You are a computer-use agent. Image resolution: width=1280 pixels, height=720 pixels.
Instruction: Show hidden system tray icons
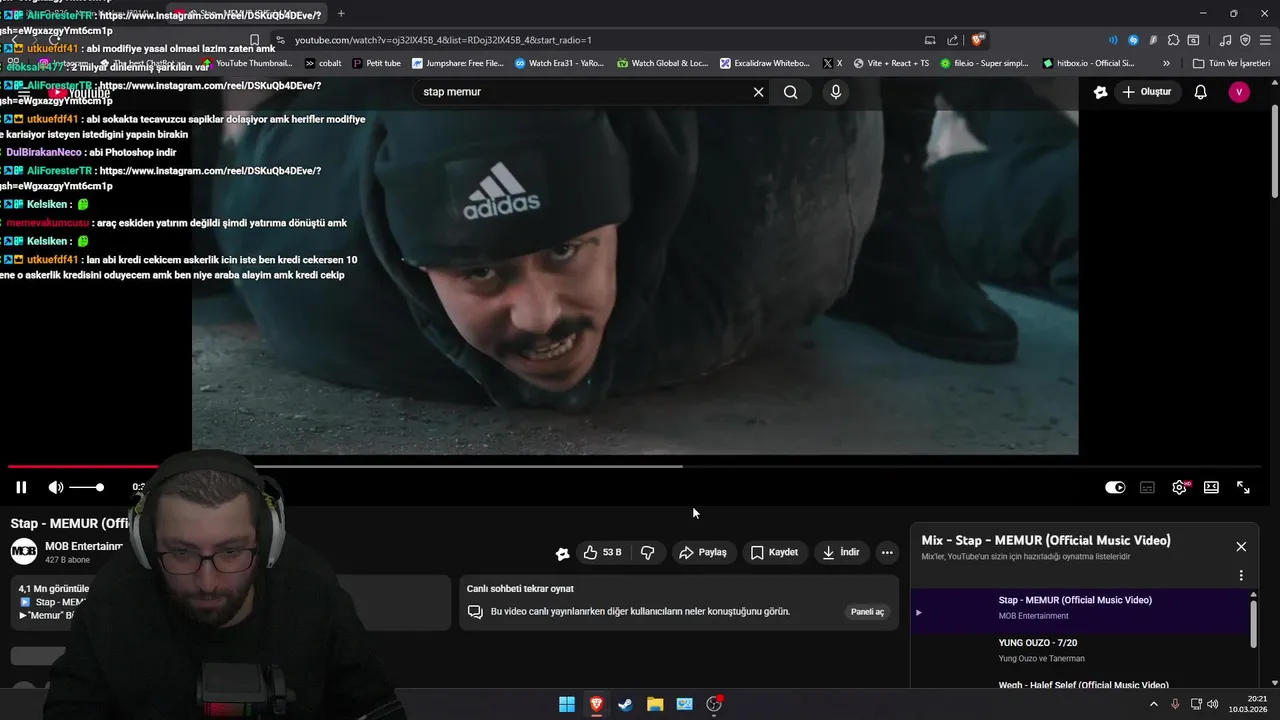point(1153,704)
